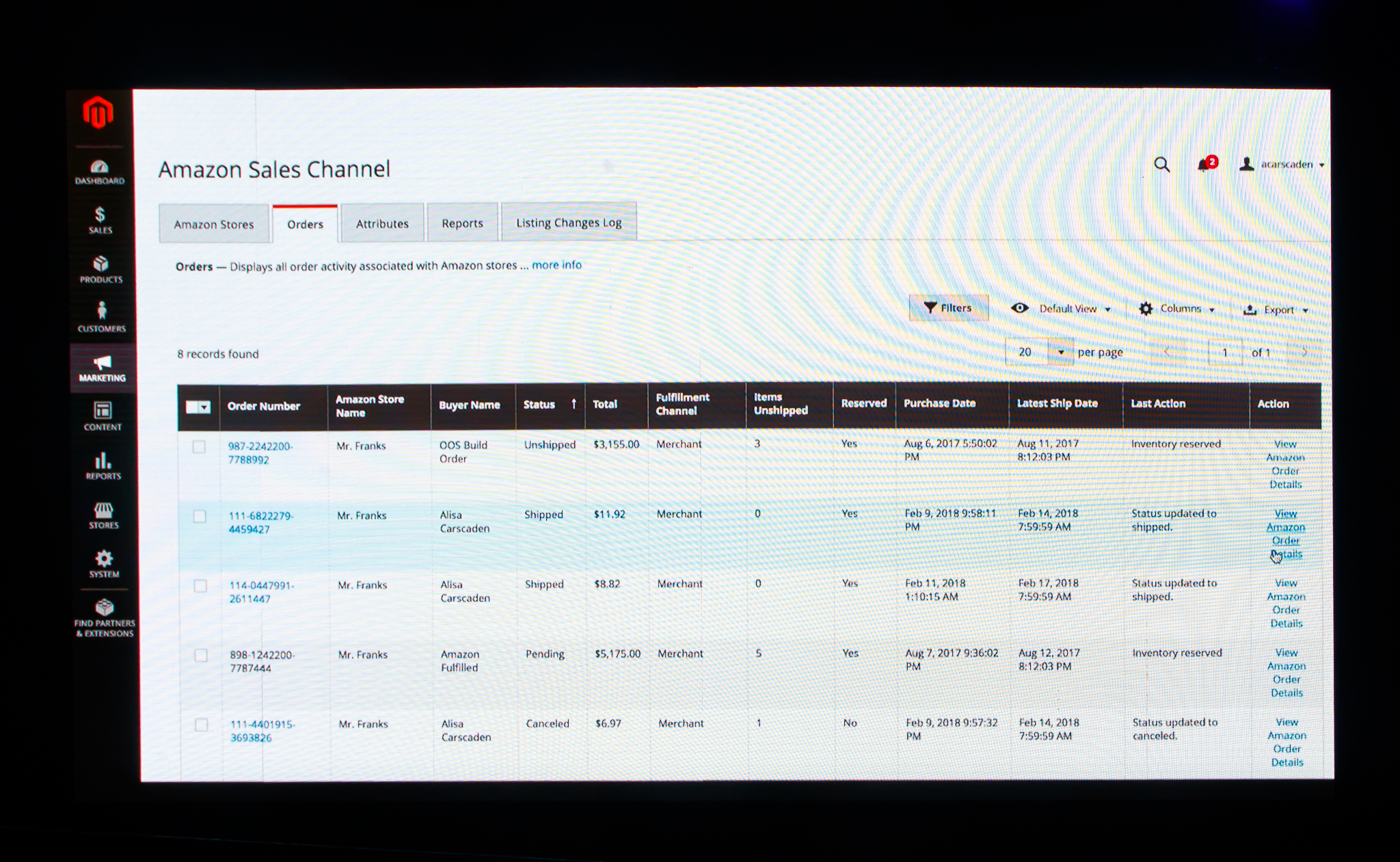Open the Default View dropdown

[x=1061, y=308]
